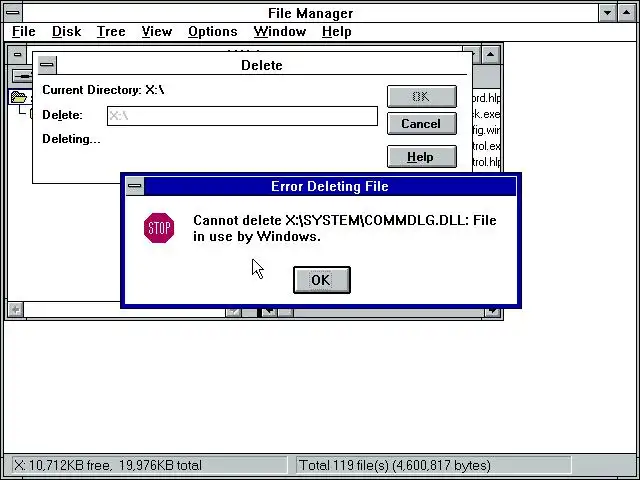
Task: Open the Help menu in menu bar
Action: point(336,31)
